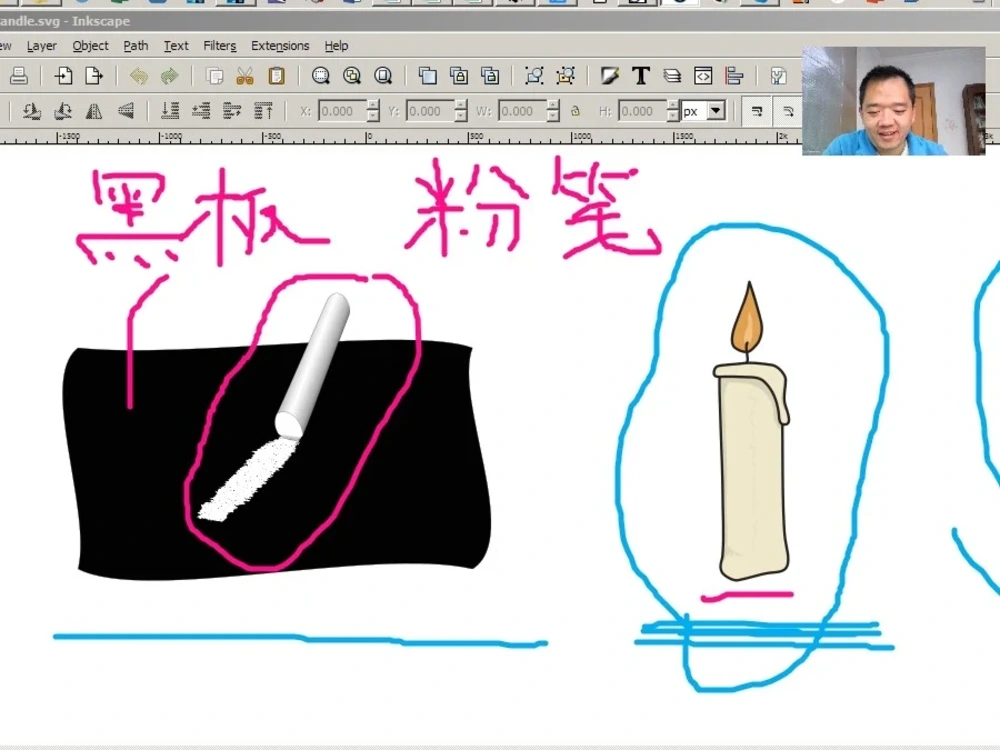Duplicate the selected objects
Viewport: 1000px width, 750px height.
click(427, 76)
